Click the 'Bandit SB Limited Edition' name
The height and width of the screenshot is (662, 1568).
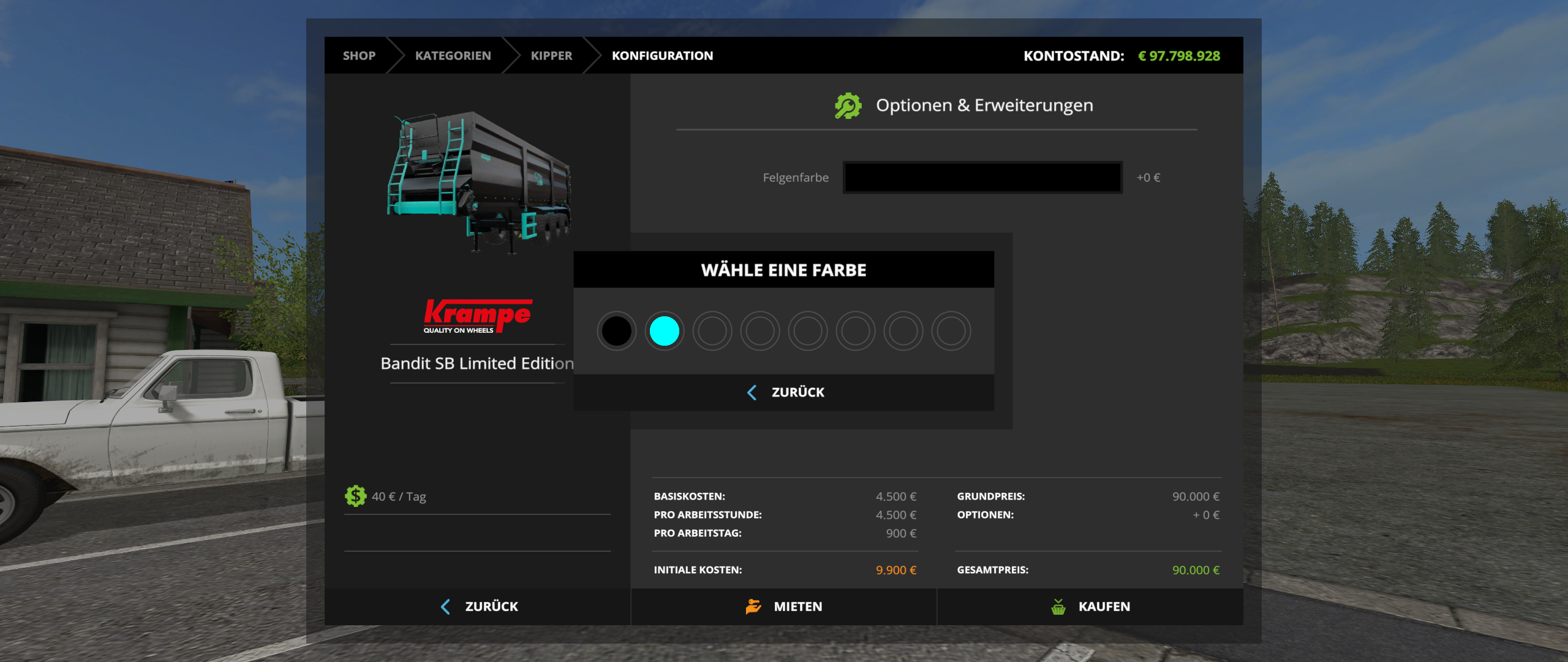tap(477, 363)
